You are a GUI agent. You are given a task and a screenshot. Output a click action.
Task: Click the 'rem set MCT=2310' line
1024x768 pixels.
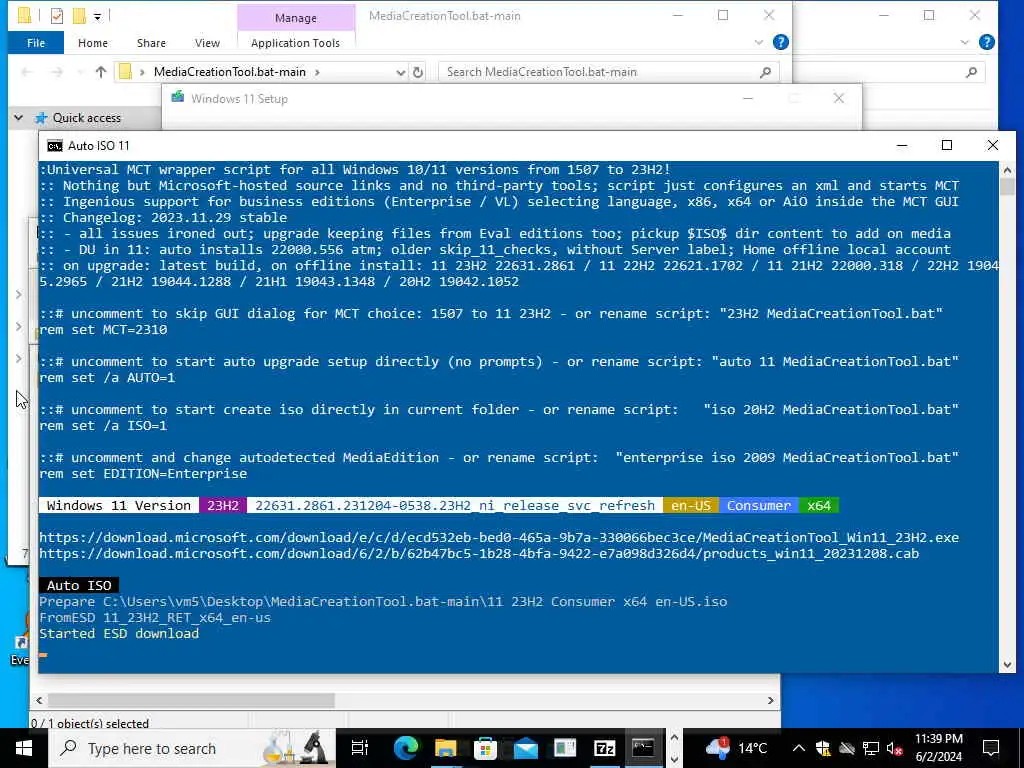tap(103, 330)
